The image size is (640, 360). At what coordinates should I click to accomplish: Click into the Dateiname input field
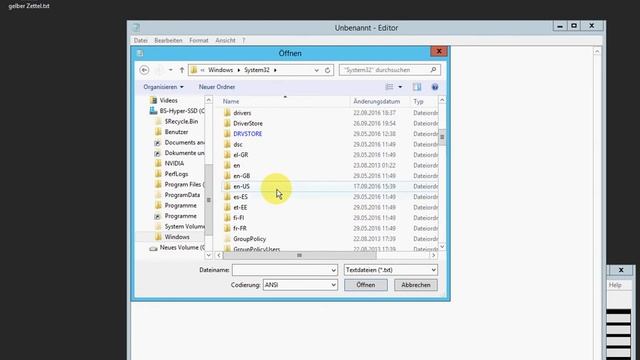(281, 270)
